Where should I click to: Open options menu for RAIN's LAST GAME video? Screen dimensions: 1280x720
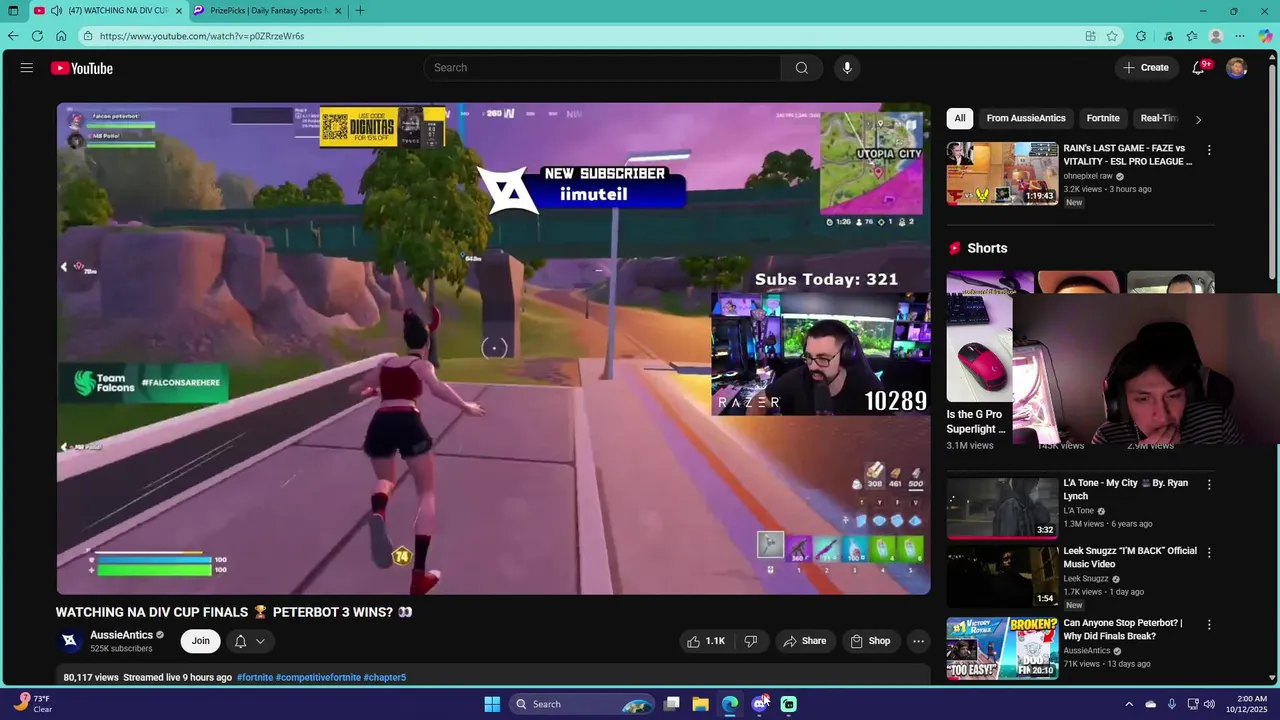(1209, 150)
